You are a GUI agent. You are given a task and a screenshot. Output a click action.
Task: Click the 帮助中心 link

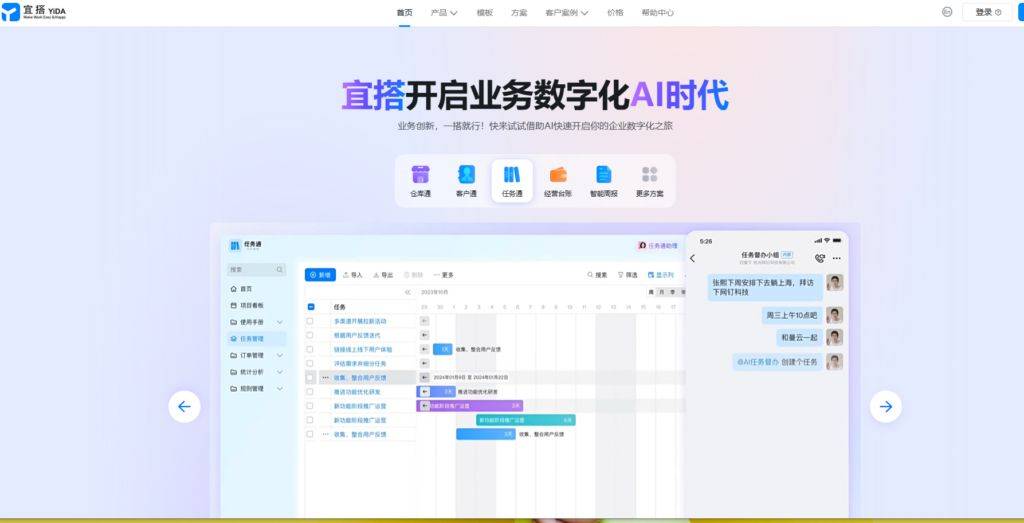pyautogui.click(x=657, y=13)
